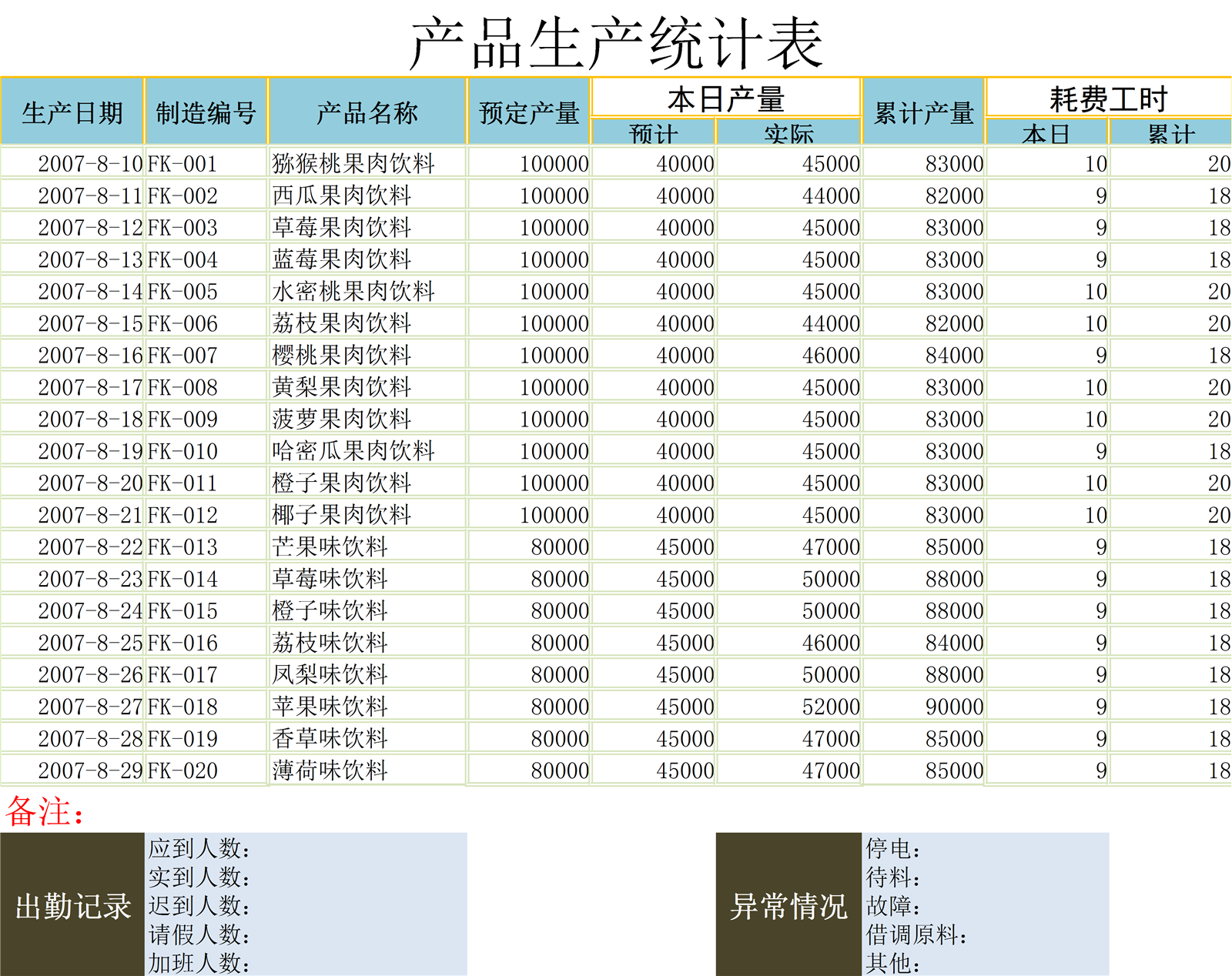Click the date cell 2007-8-20
Image resolution: width=1232 pixels, height=976 pixels.
point(90,483)
